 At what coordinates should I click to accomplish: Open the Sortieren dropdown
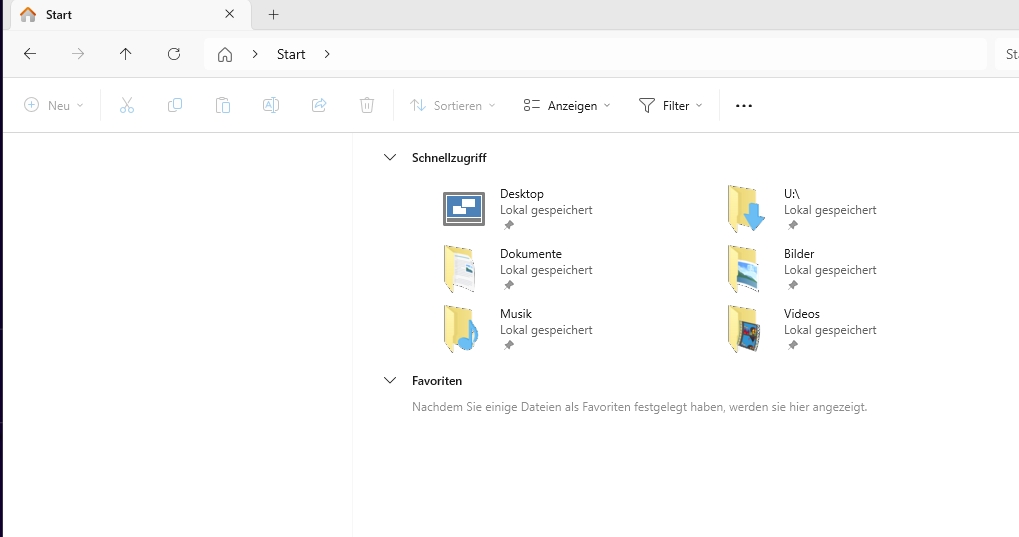453,105
